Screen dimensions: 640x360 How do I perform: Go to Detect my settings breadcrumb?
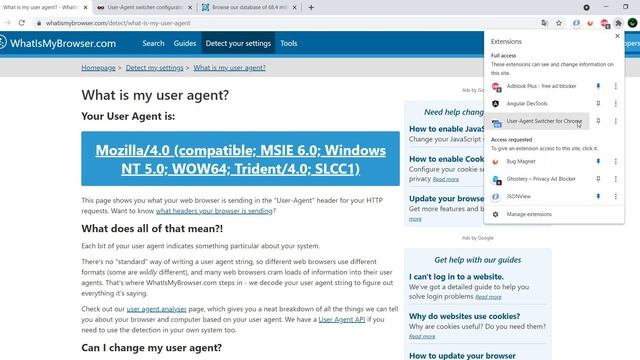[x=154, y=68]
